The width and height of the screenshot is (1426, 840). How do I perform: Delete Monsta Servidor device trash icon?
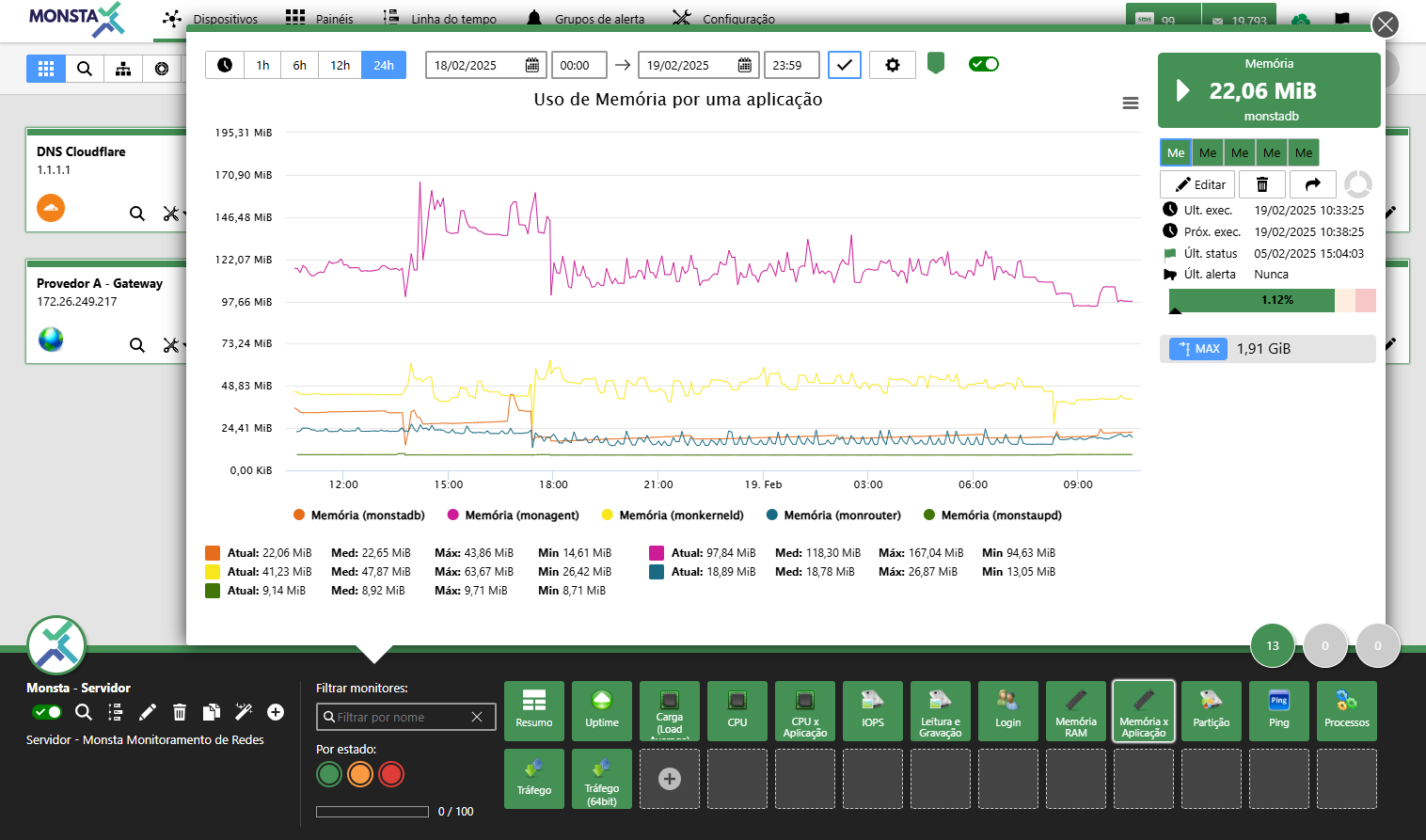click(x=180, y=712)
